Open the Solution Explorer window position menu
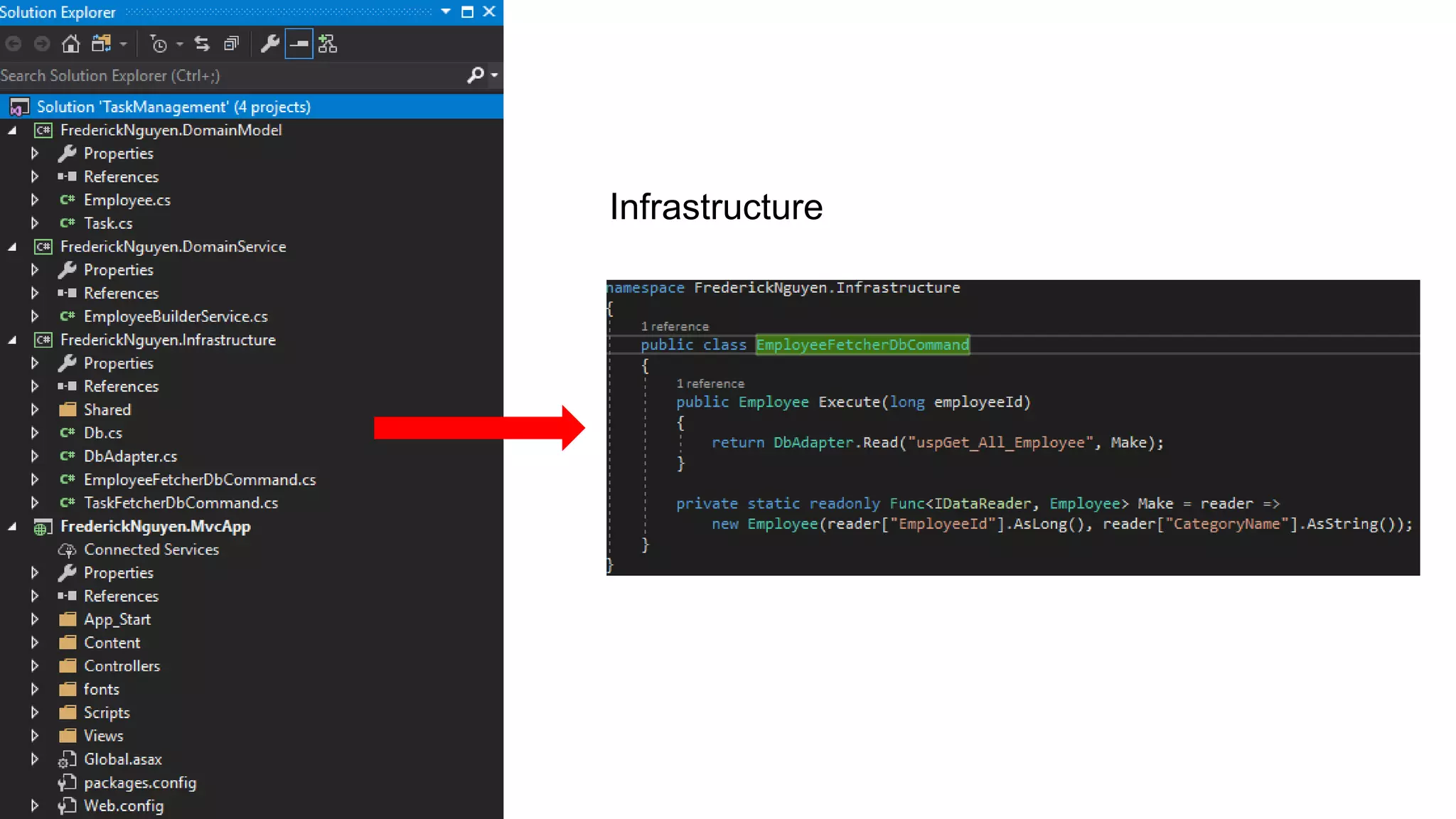1456x819 pixels. [x=446, y=11]
